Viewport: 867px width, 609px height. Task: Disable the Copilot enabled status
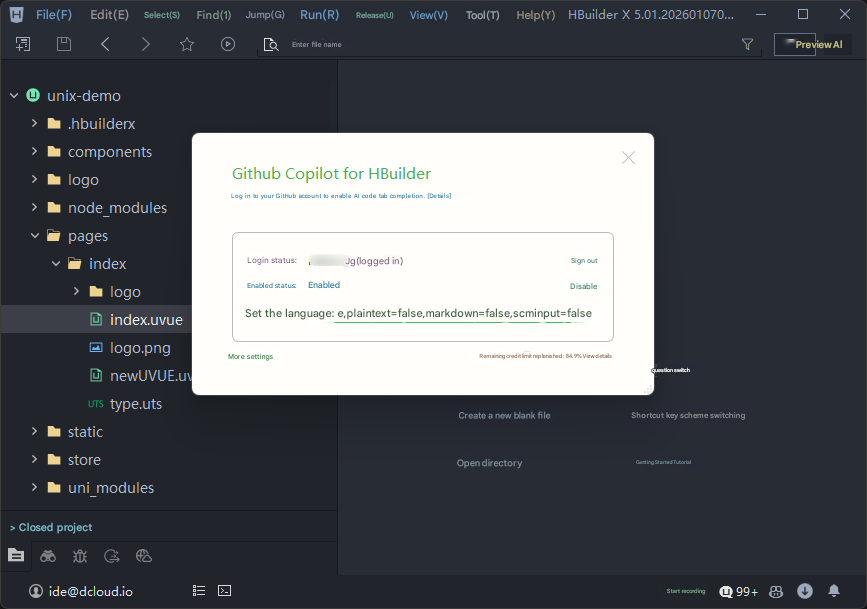point(584,286)
